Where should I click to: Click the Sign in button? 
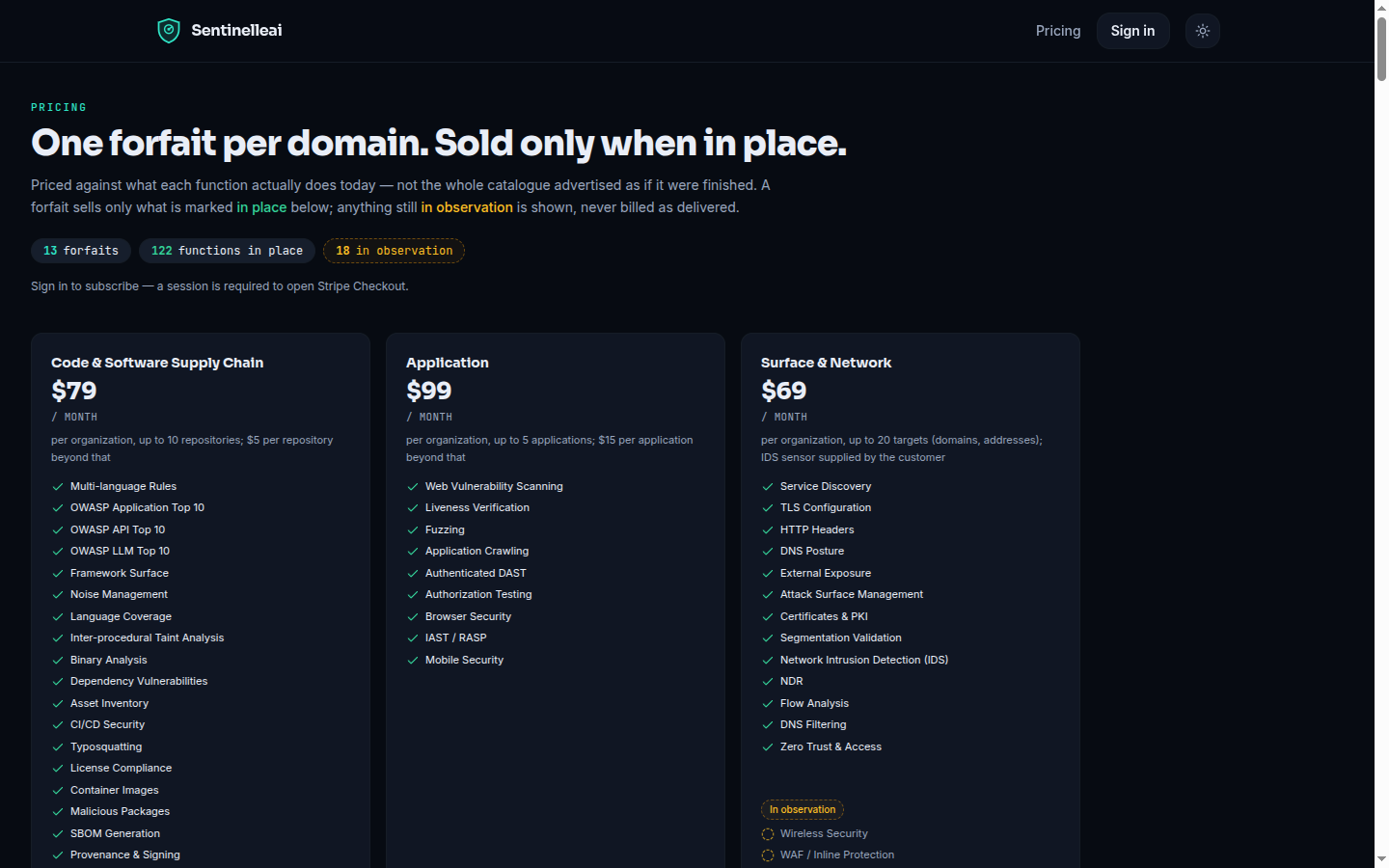[1132, 31]
